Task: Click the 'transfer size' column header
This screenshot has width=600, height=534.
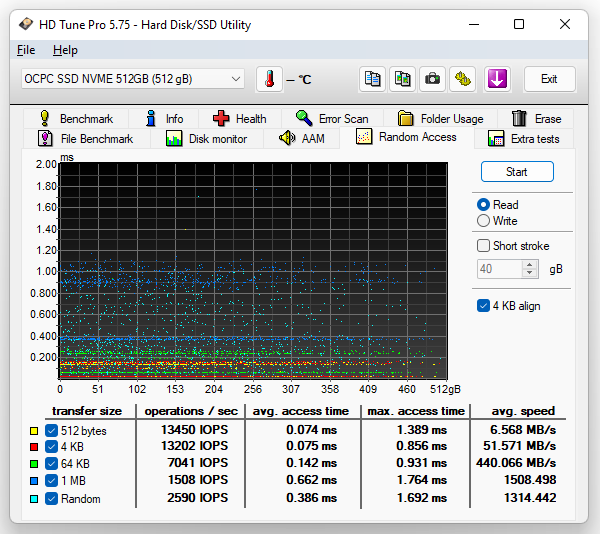Action: coord(87,411)
